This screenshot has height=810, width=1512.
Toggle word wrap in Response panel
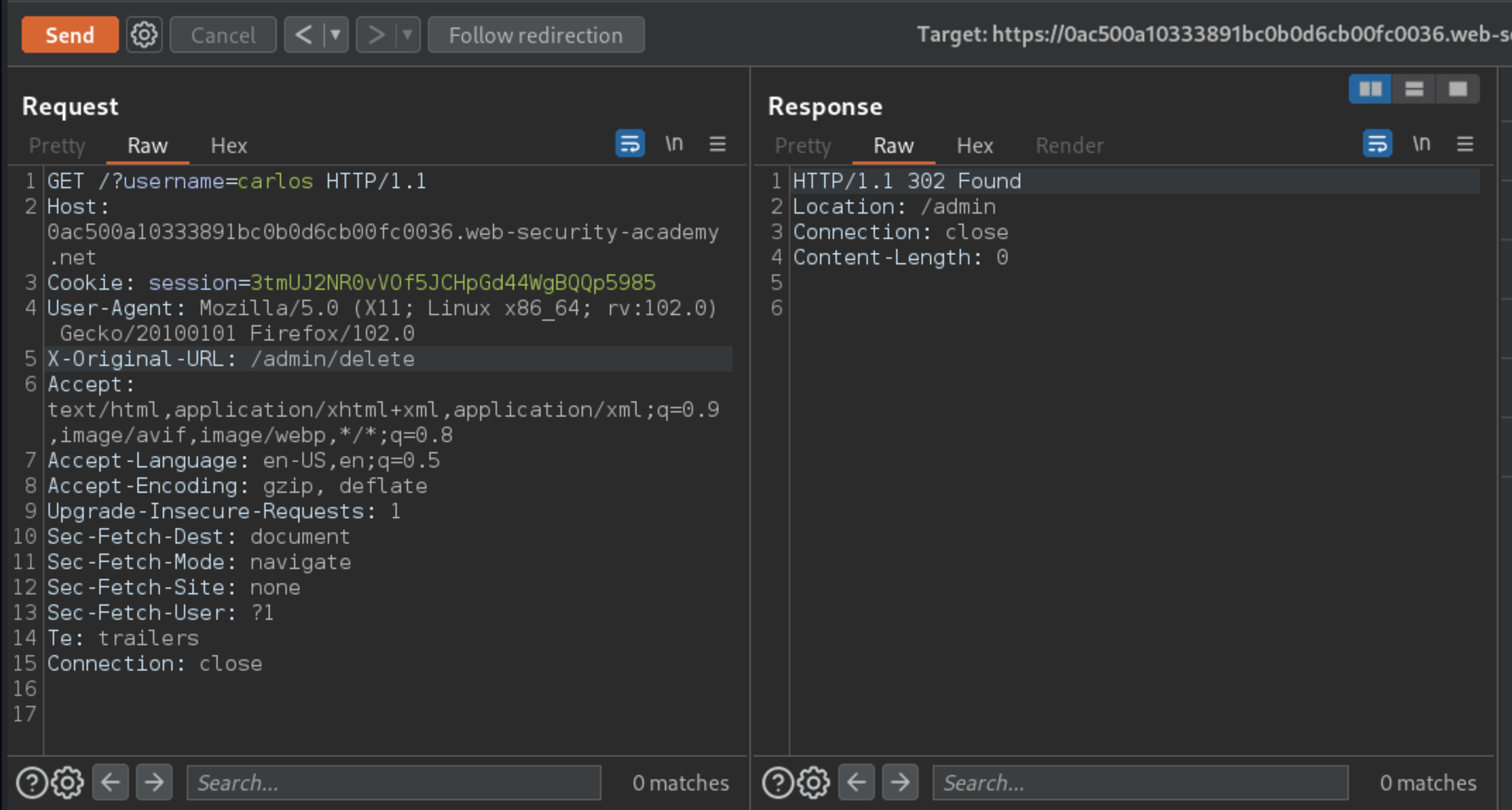(1377, 143)
